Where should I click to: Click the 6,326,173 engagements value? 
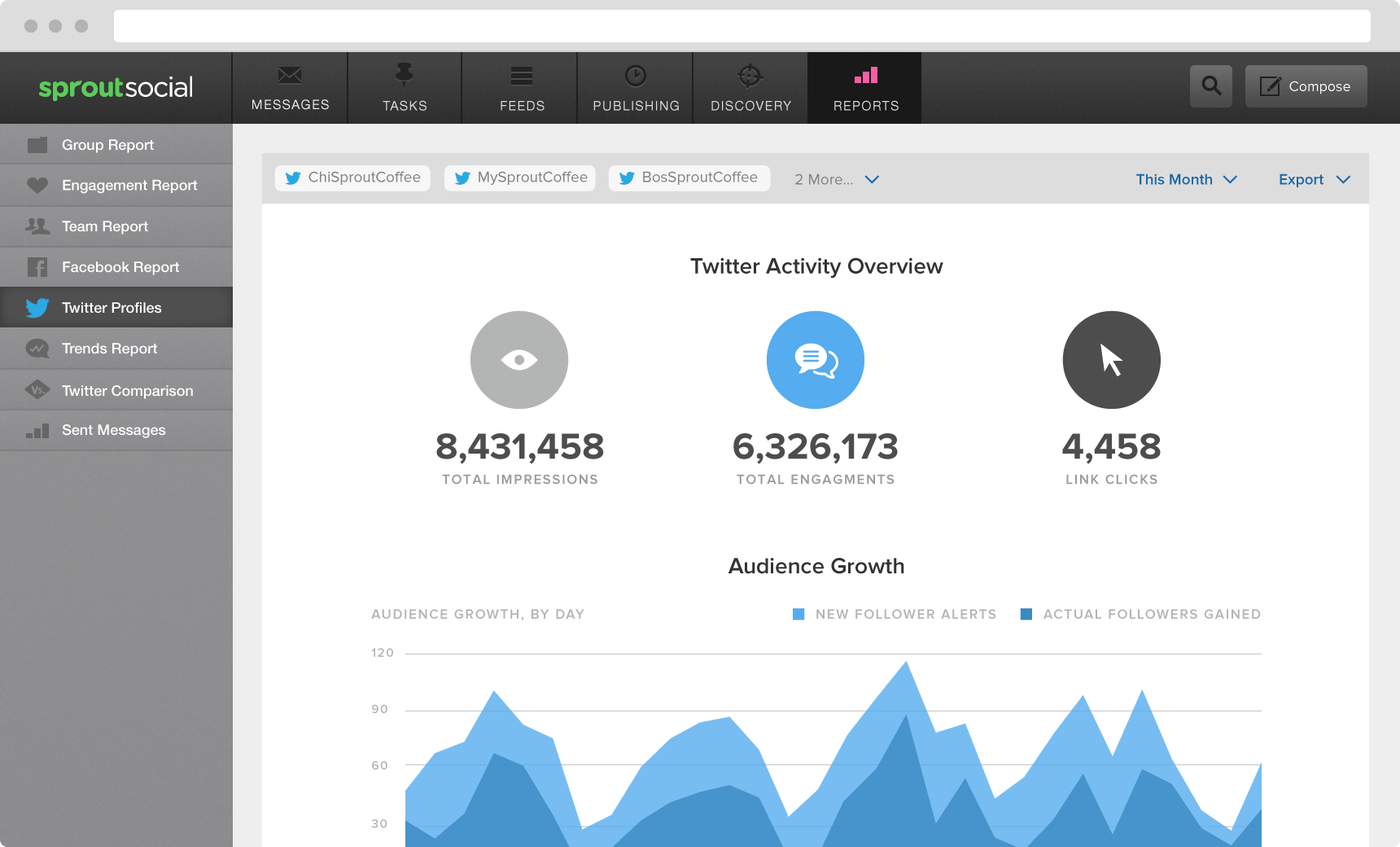[x=816, y=446]
